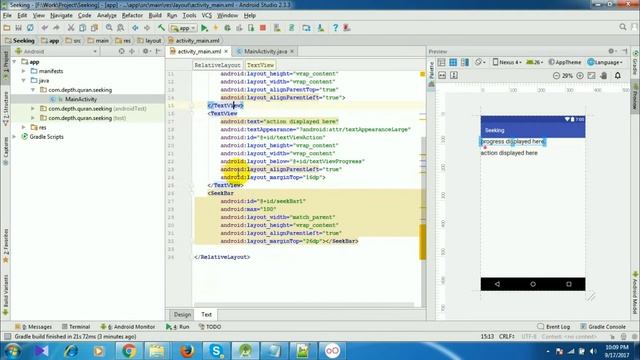This screenshot has height=360, width=640.
Task: Click the red Stop icon
Action: click(x=263, y=28)
